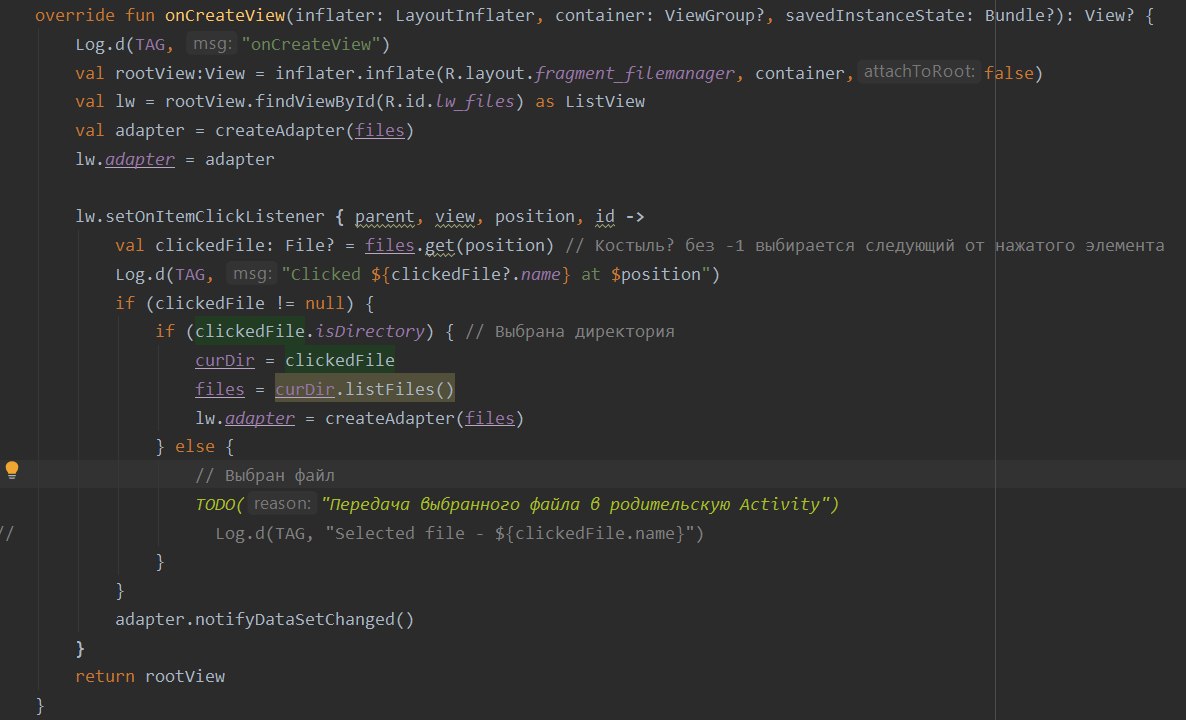Image resolution: width=1186 pixels, height=720 pixels.
Task: Click rootView in the return statement
Action: click(185, 677)
